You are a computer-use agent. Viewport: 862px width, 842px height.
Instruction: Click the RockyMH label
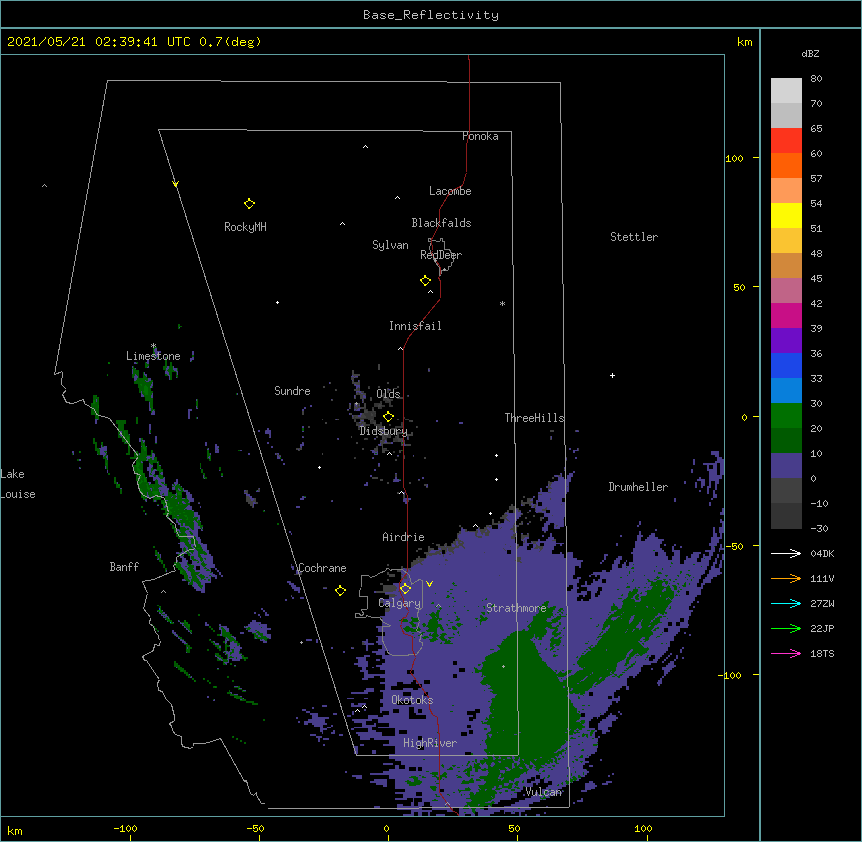pyautogui.click(x=245, y=227)
